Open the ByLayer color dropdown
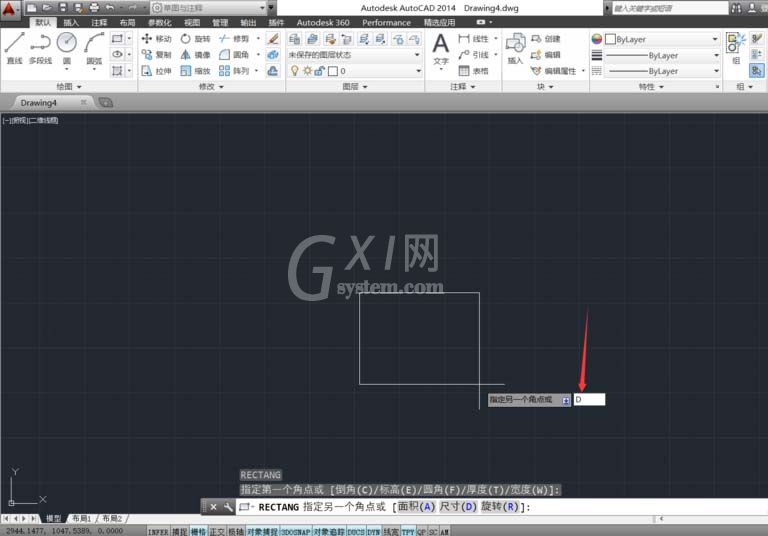This screenshot has width=768, height=536. [662, 39]
